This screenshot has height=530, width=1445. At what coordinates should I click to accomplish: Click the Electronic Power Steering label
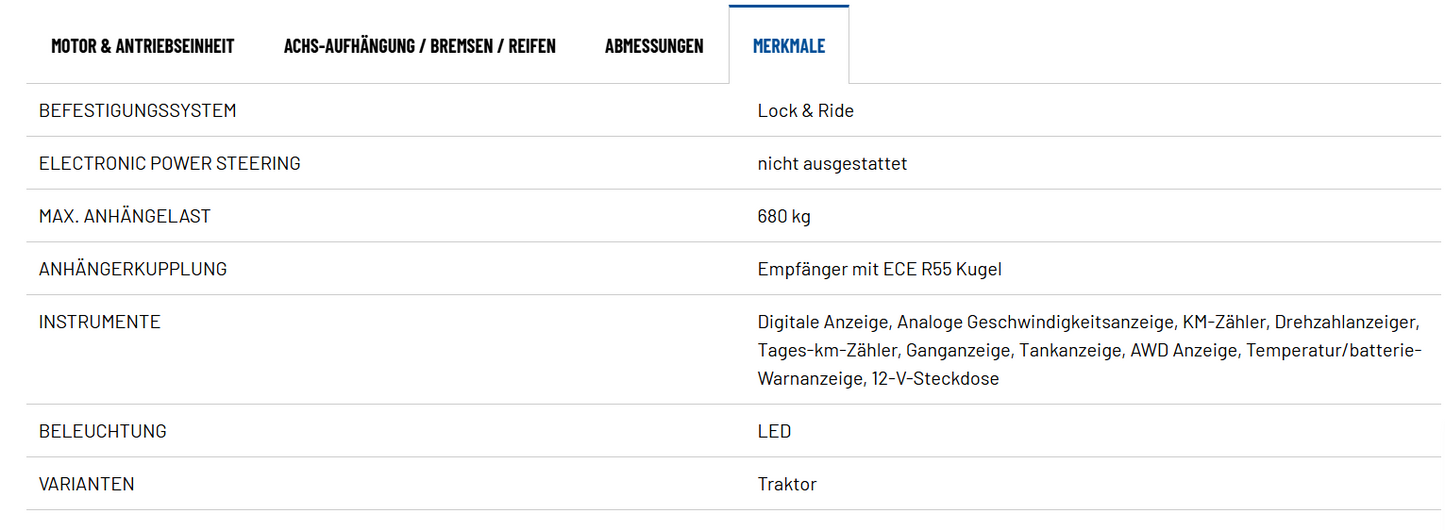click(x=169, y=164)
